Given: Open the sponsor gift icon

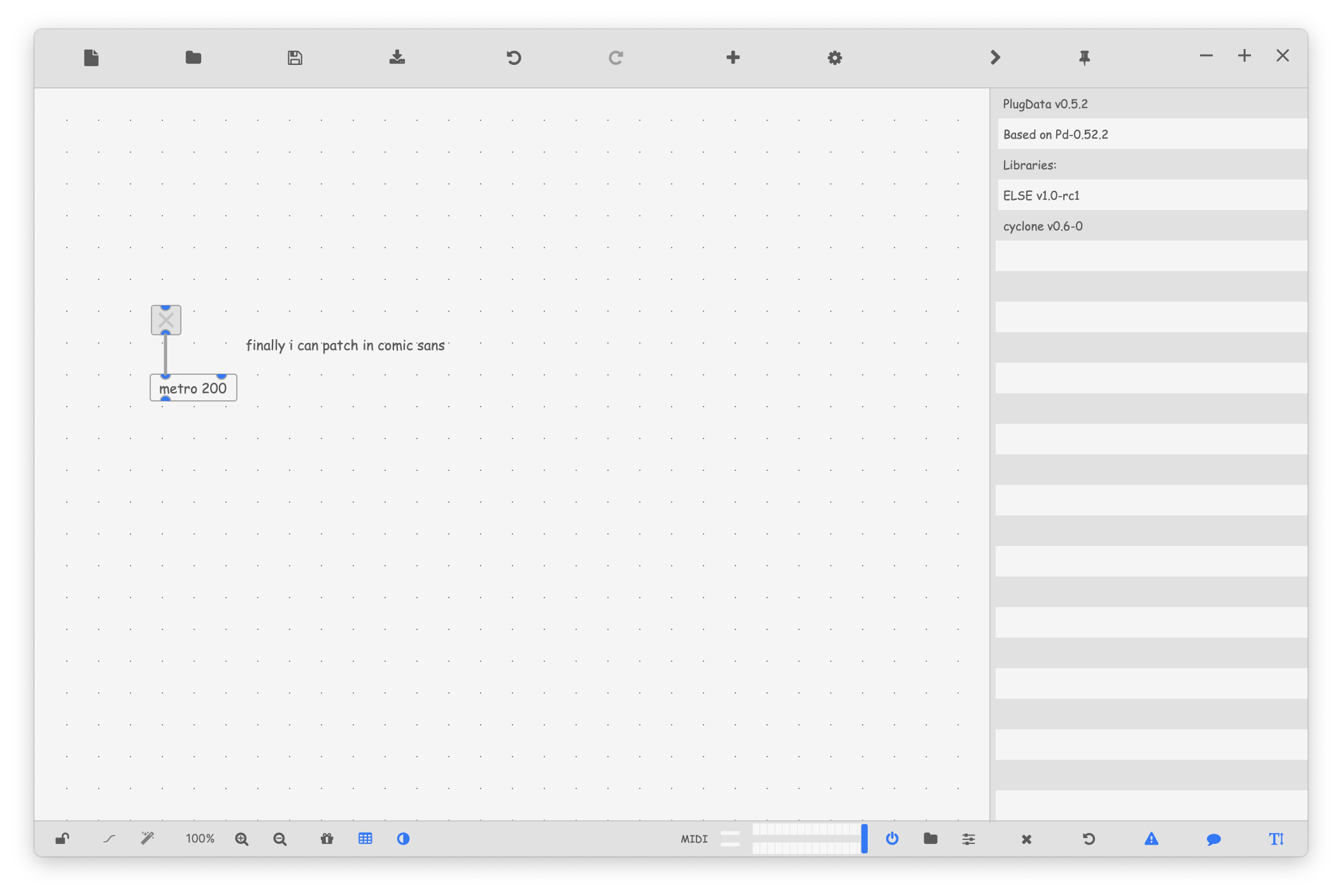Looking at the screenshot, I should coord(327,839).
